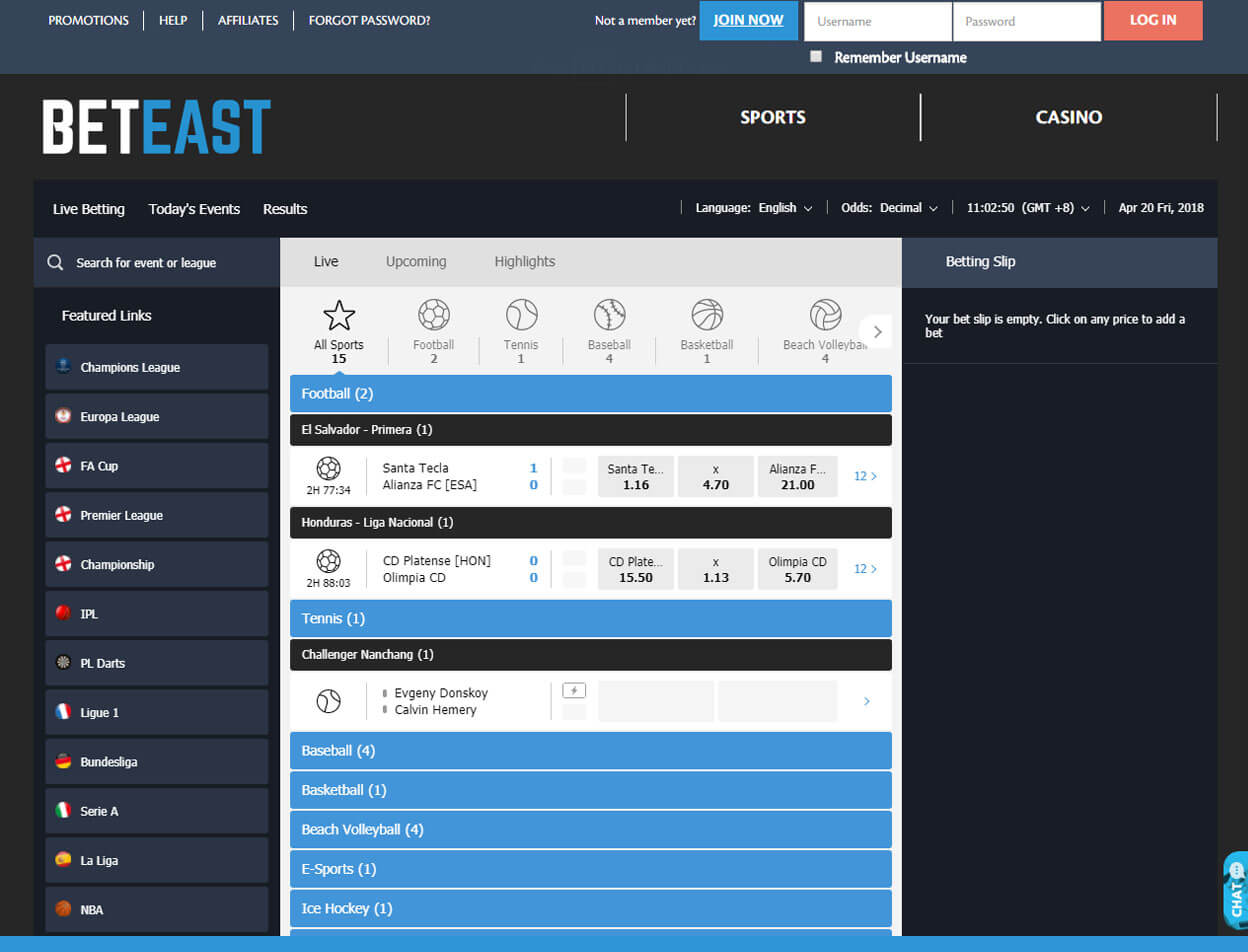Expand the Baseball (4) section
This screenshot has height=952, width=1248.
(x=591, y=751)
